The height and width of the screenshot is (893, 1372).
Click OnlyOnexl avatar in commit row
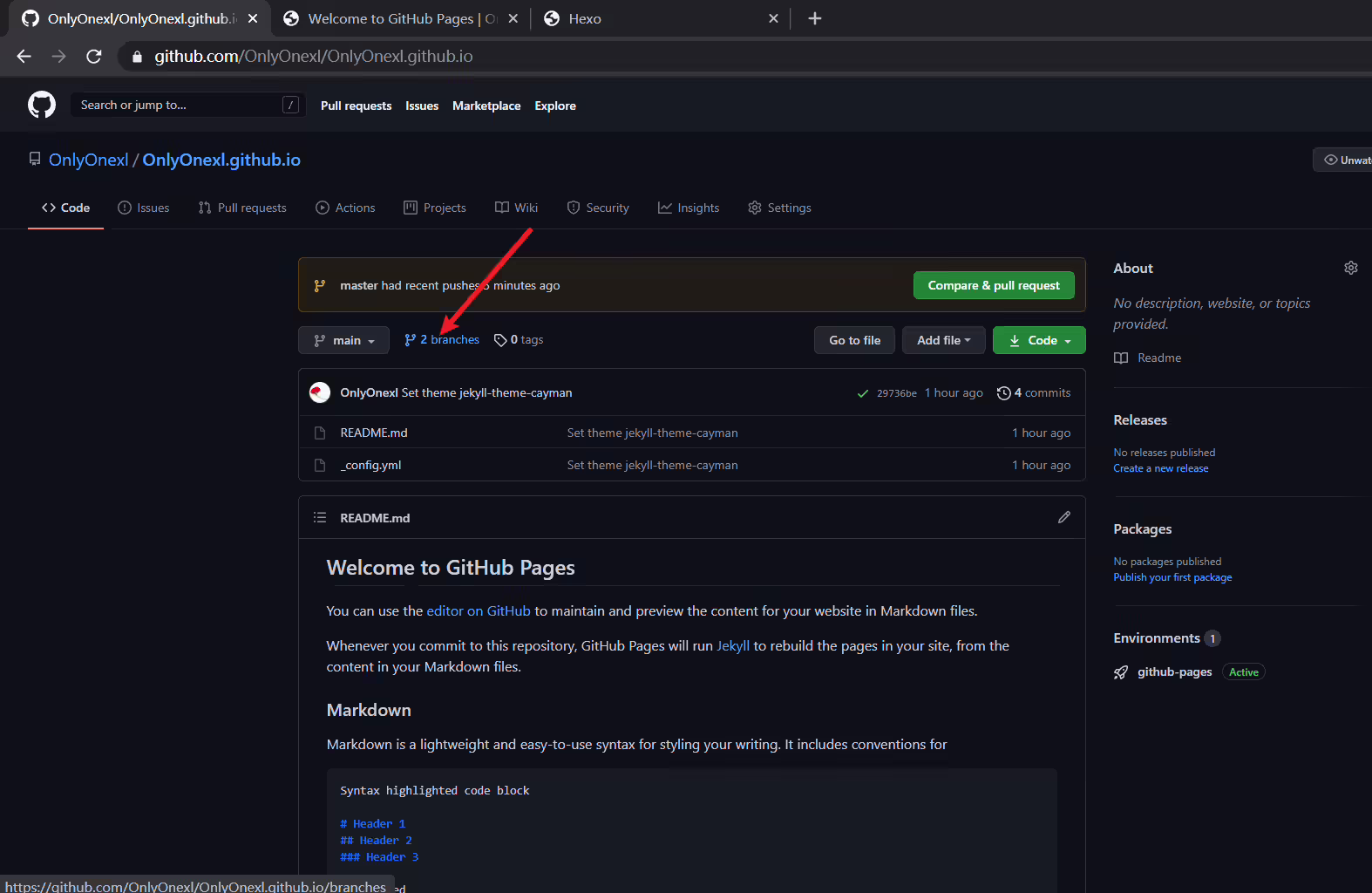tap(320, 392)
